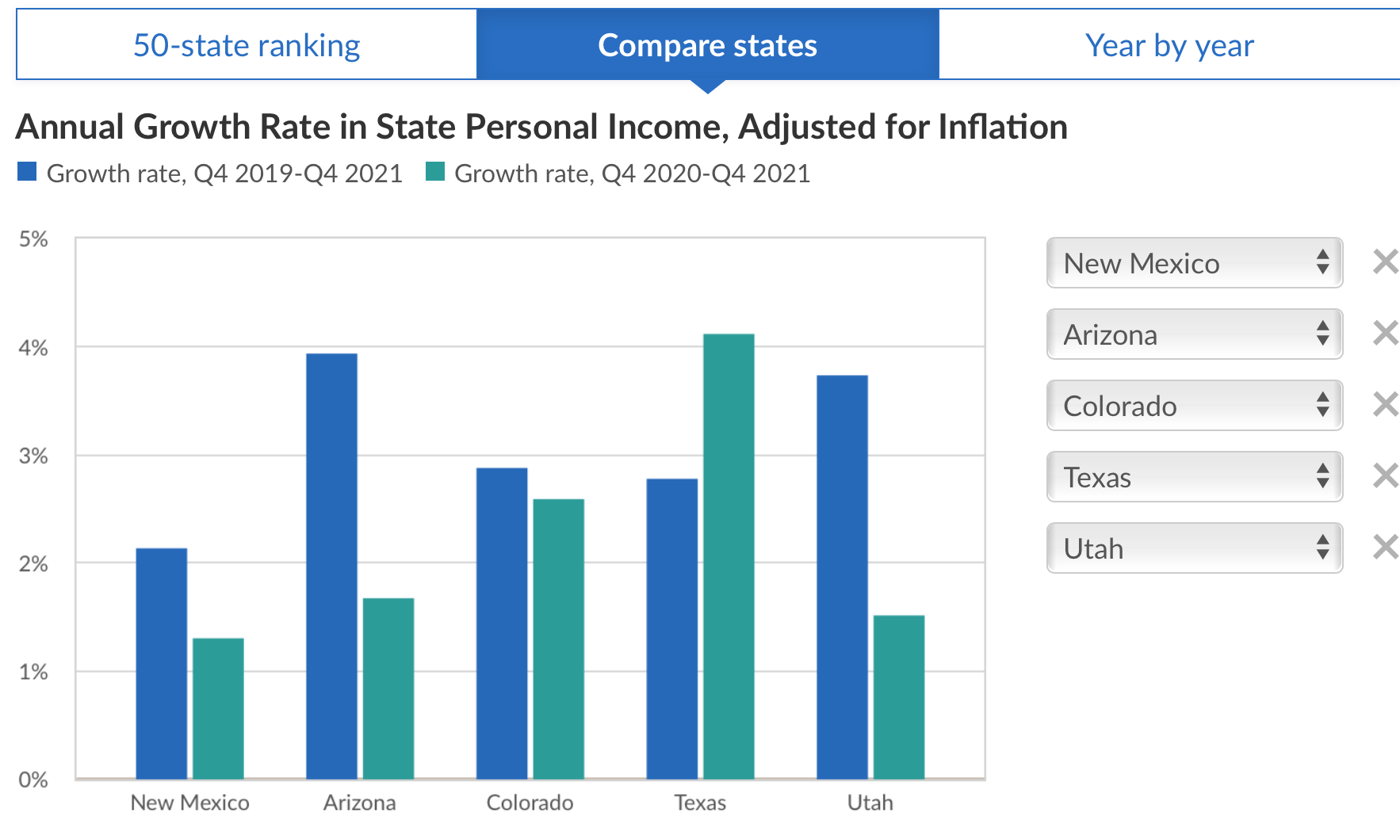Image resolution: width=1400 pixels, height=840 pixels.
Task: Select Arizona's blue bar in chart
Action: pos(331,566)
